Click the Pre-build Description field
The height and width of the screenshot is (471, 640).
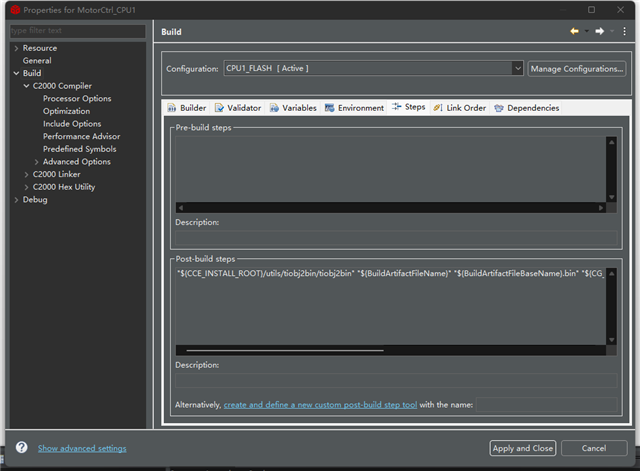(396, 238)
